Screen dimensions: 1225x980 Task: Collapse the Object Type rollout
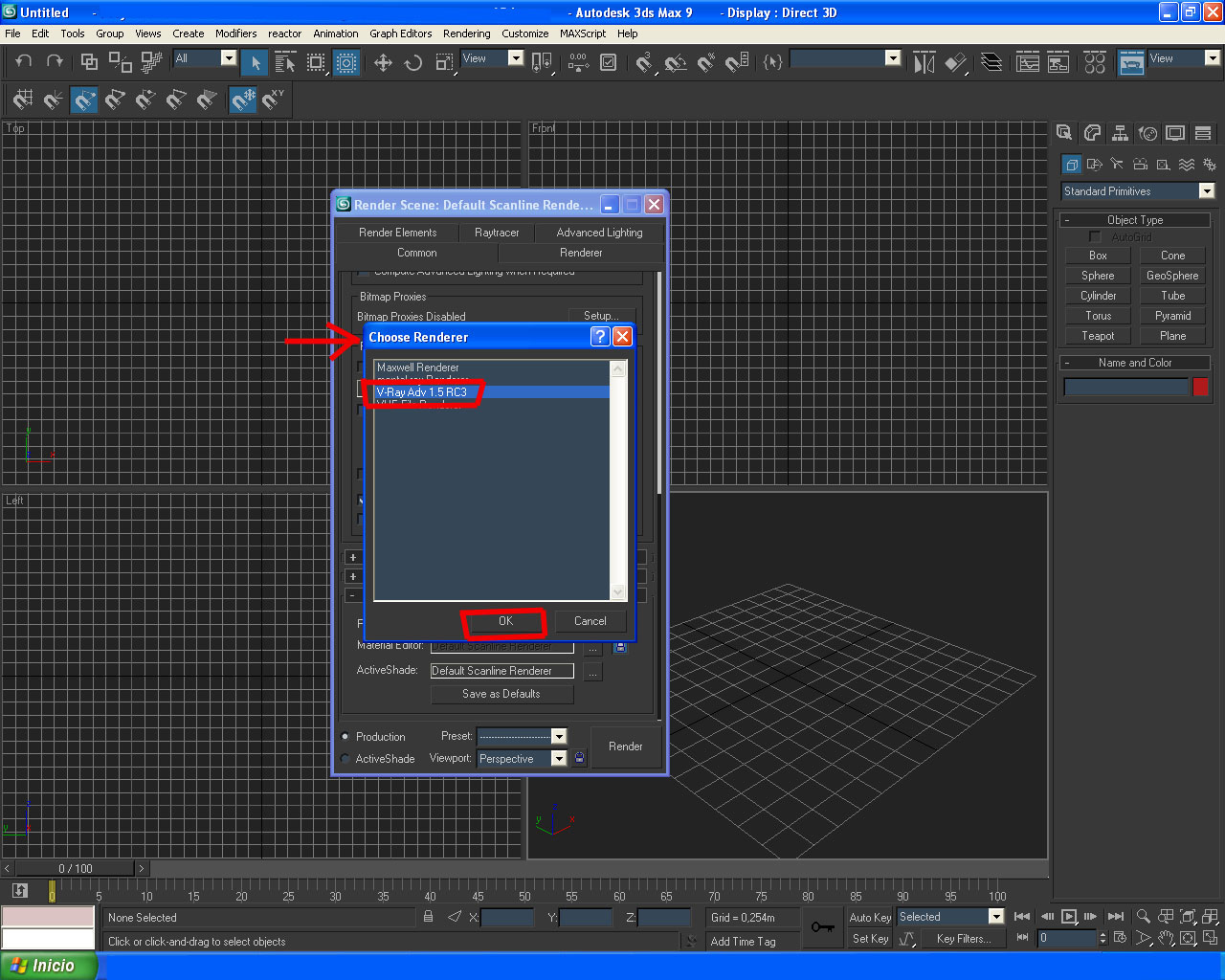pos(1135,220)
